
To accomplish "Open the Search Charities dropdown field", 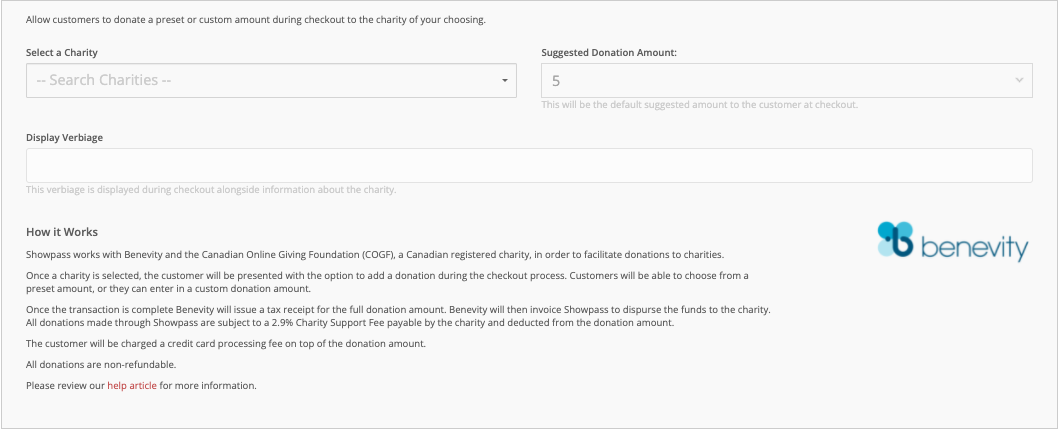I will tap(271, 80).
